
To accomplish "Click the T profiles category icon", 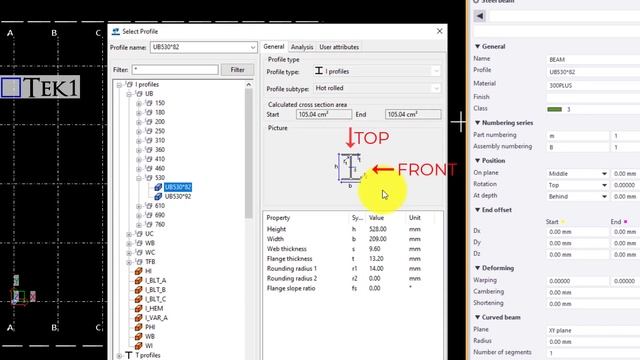I will pyautogui.click(x=129, y=355).
